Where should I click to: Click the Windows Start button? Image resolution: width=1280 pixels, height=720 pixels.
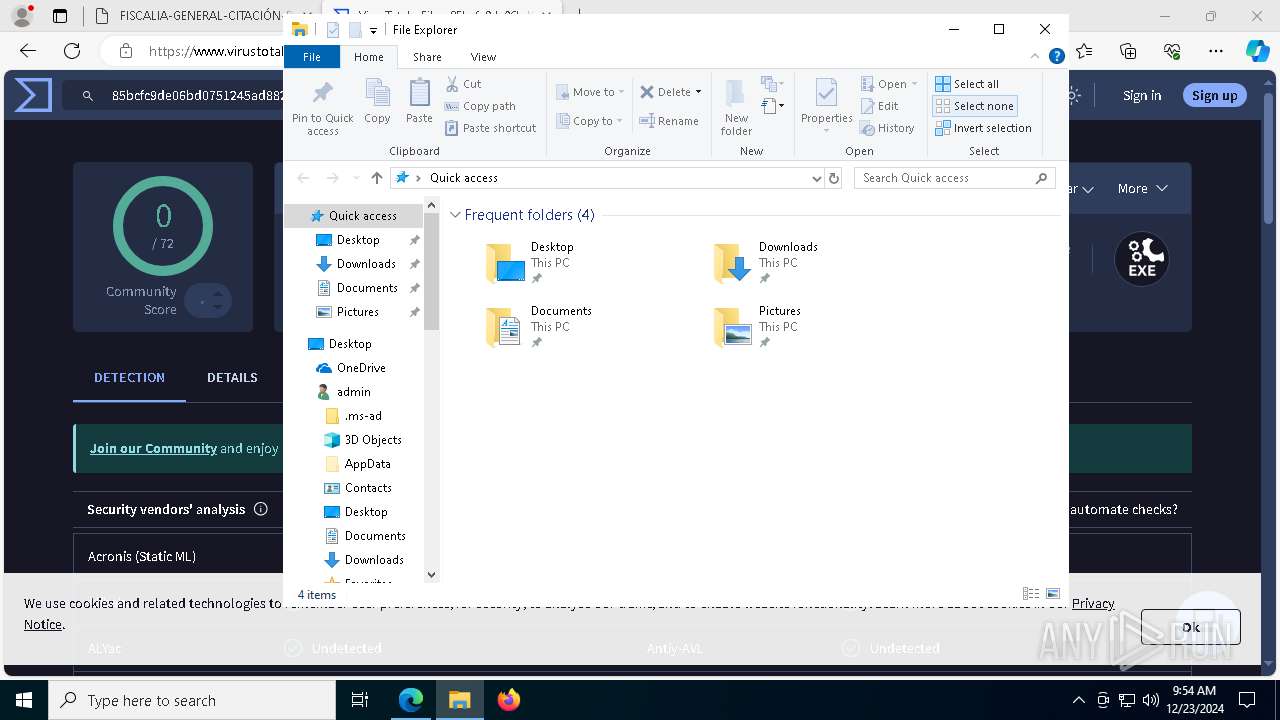(24, 700)
